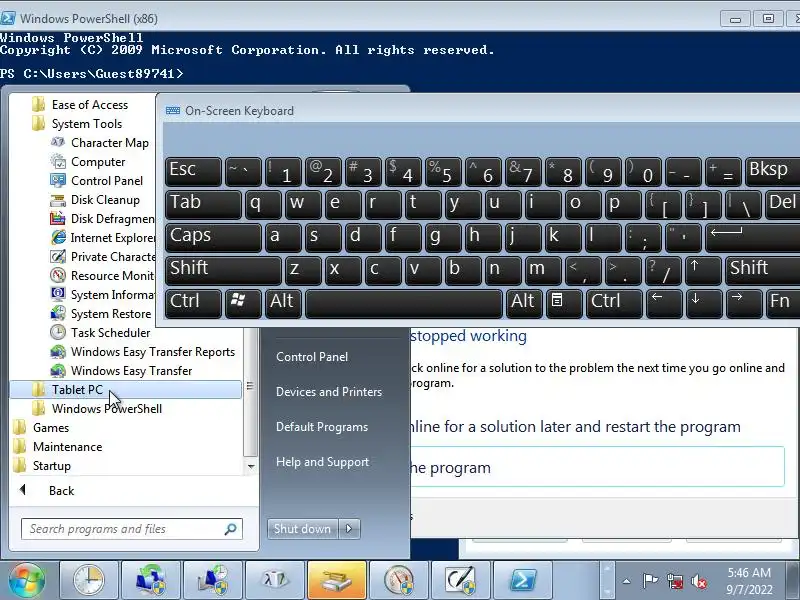Toggle right Alt key on On-Screen Keyboard
Image resolution: width=800 pixels, height=600 pixels.
click(x=523, y=303)
